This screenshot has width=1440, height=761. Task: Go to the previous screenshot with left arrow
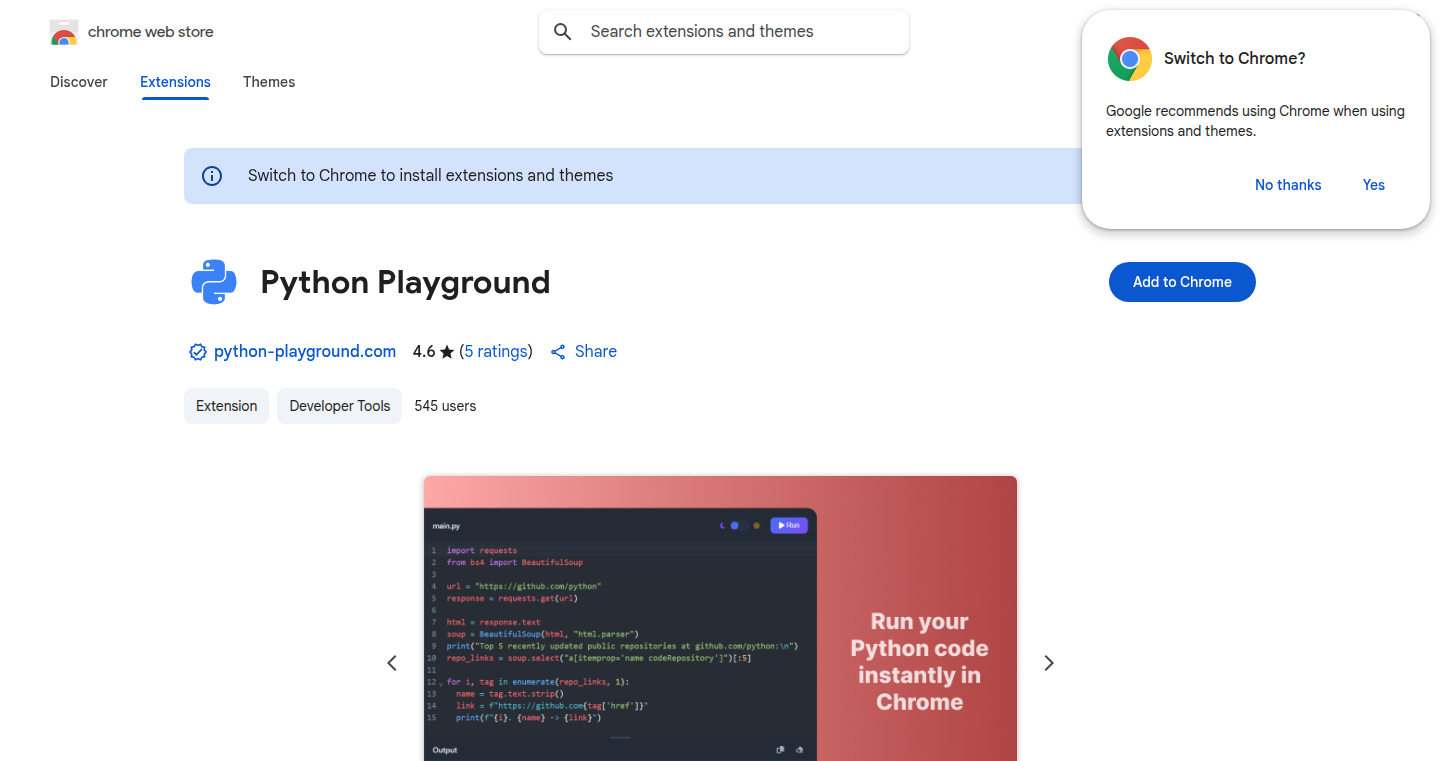coord(392,663)
